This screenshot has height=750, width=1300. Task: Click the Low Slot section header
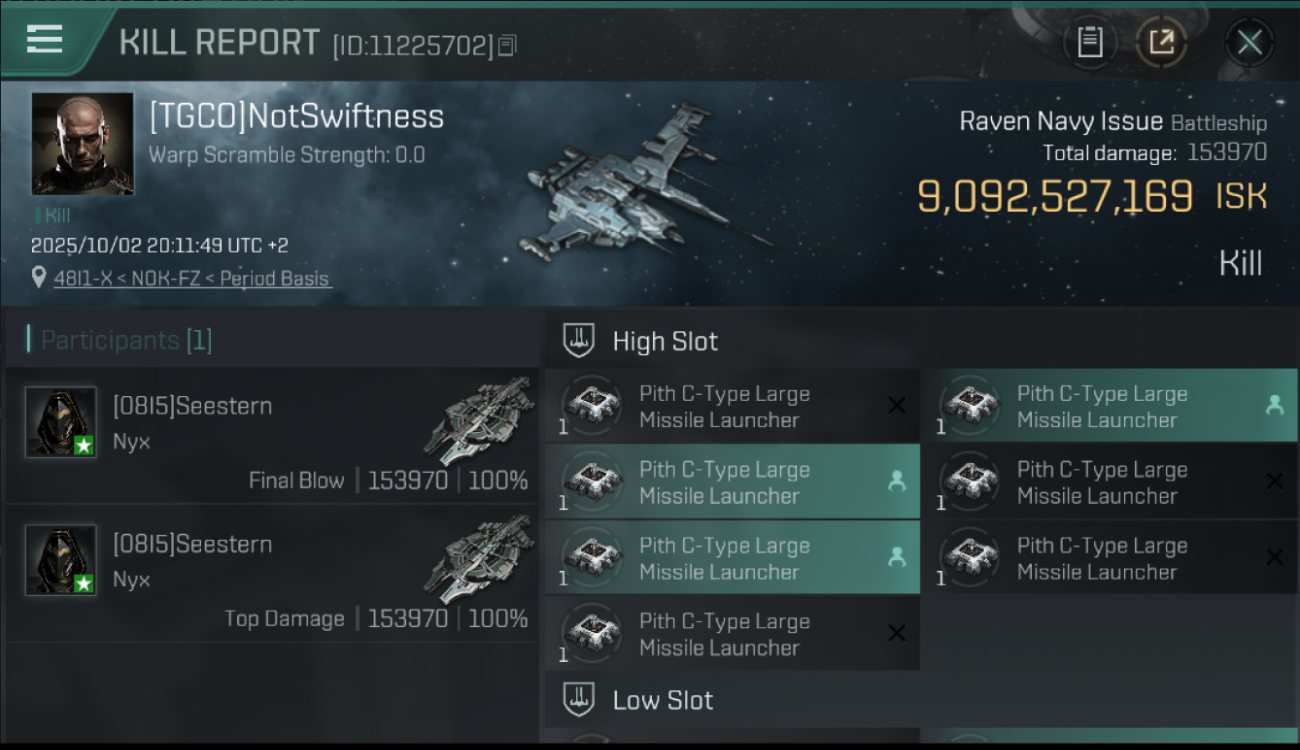coord(662,700)
